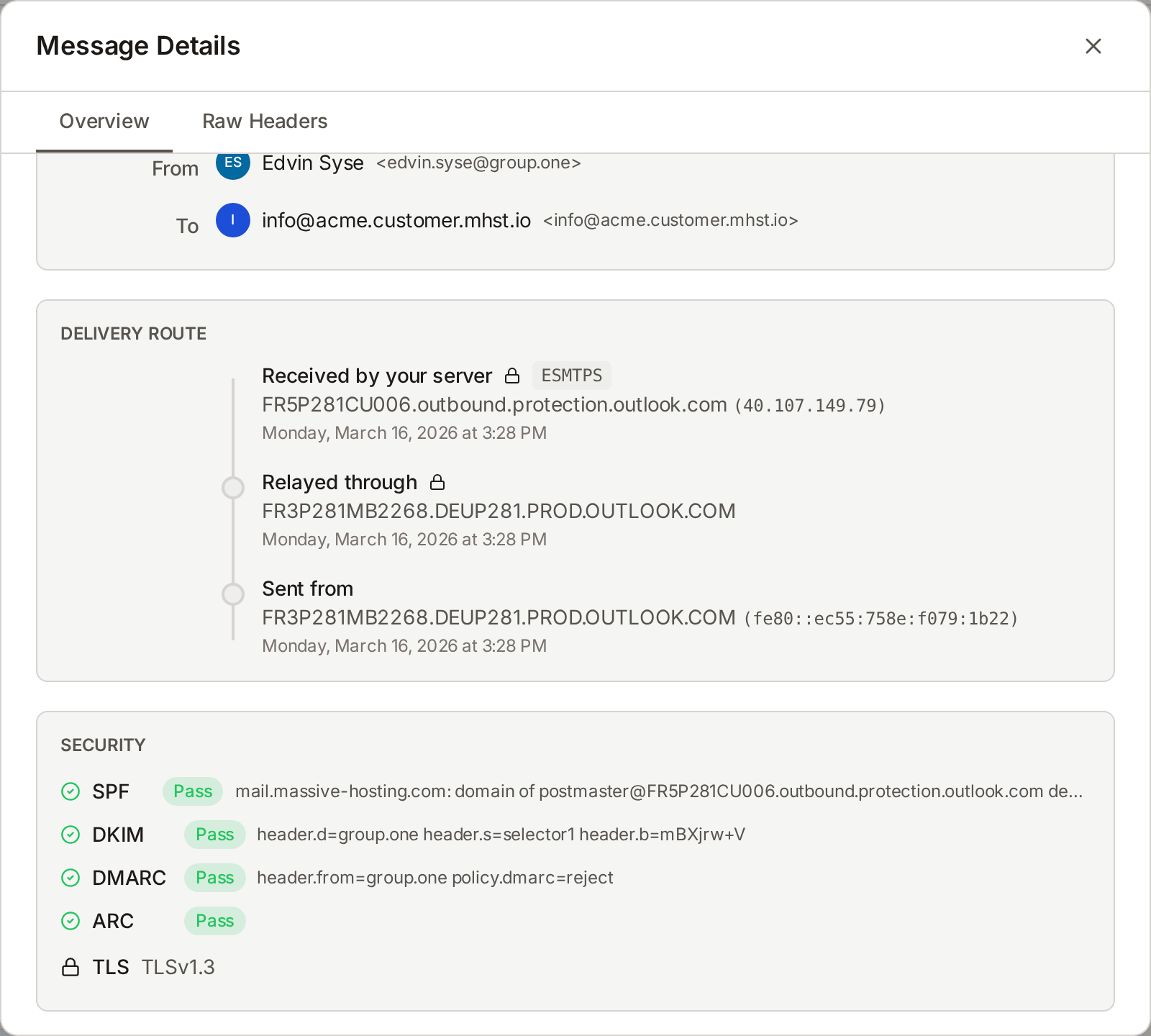This screenshot has width=1151, height=1036.
Task: Switch to the Raw Headers tab
Action: point(265,121)
